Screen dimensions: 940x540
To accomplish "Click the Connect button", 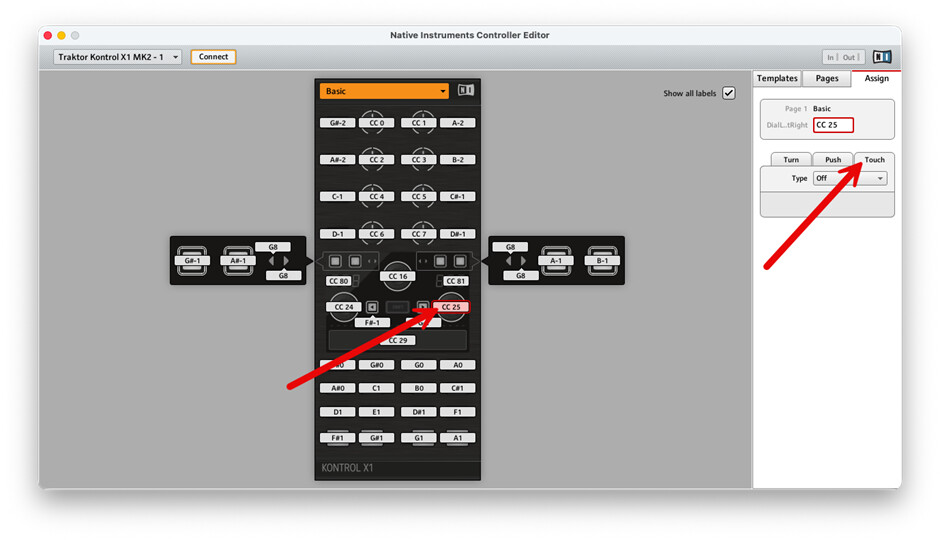I will coord(213,57).
